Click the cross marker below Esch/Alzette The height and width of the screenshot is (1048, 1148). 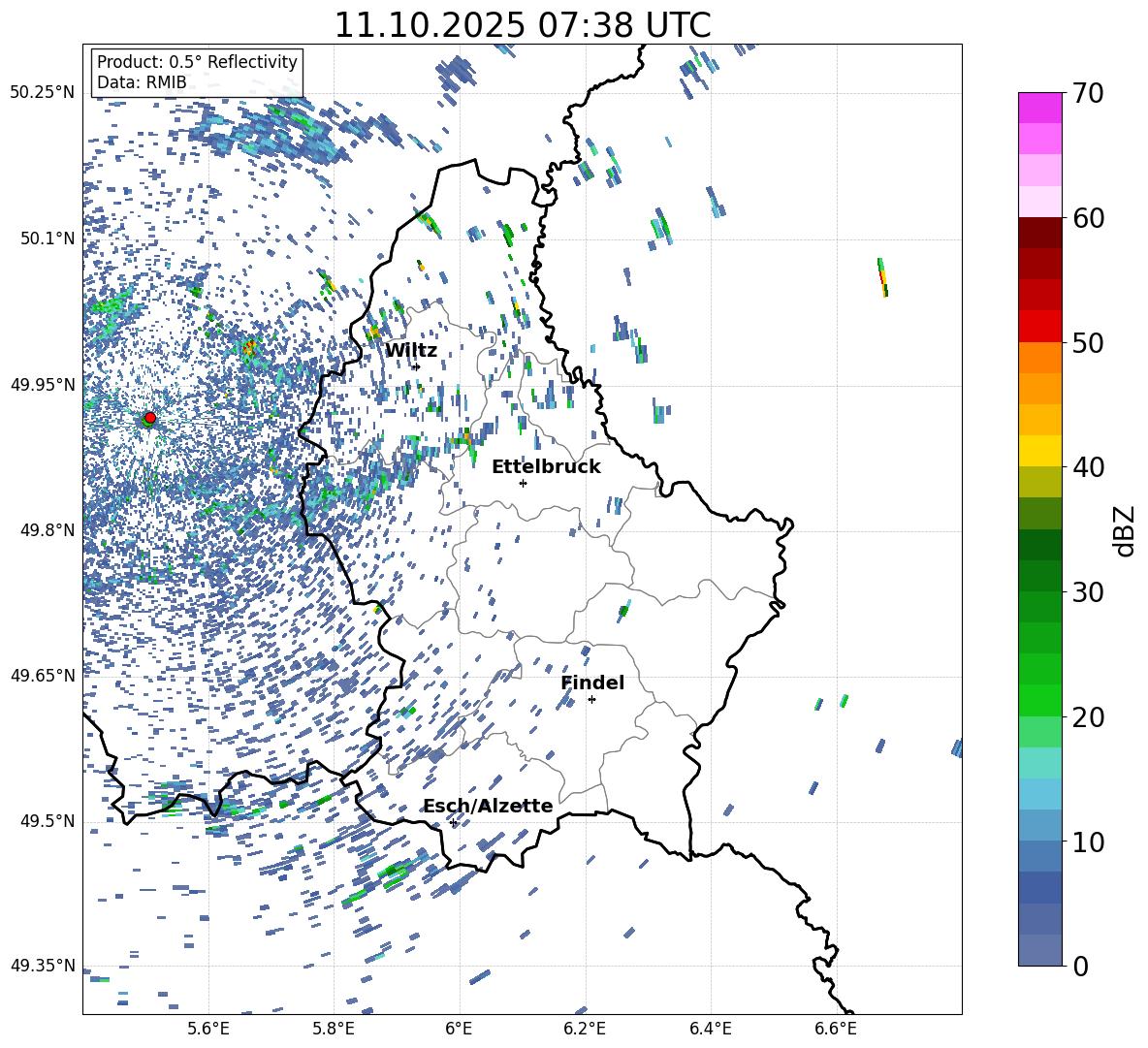[x=453, y=822]
